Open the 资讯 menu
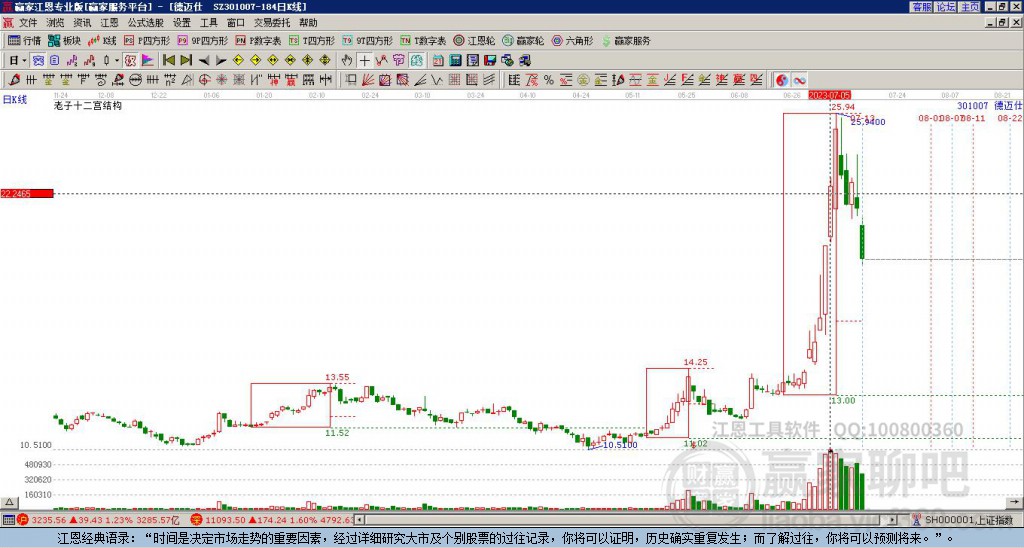This screenshot has width=1024, height=548. coord(82,23)
